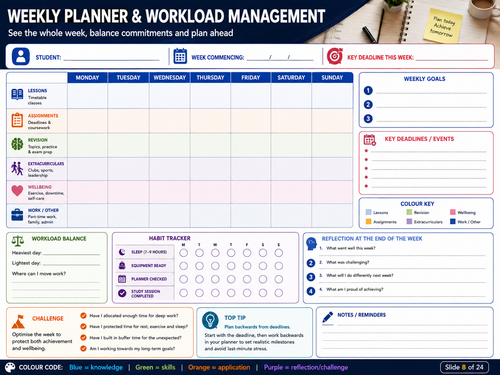Screen dimensions: 500x375
Task: Click the red target icon beside Key Deadline This Week
Action: pyautogui.click(x=335, y=56)
